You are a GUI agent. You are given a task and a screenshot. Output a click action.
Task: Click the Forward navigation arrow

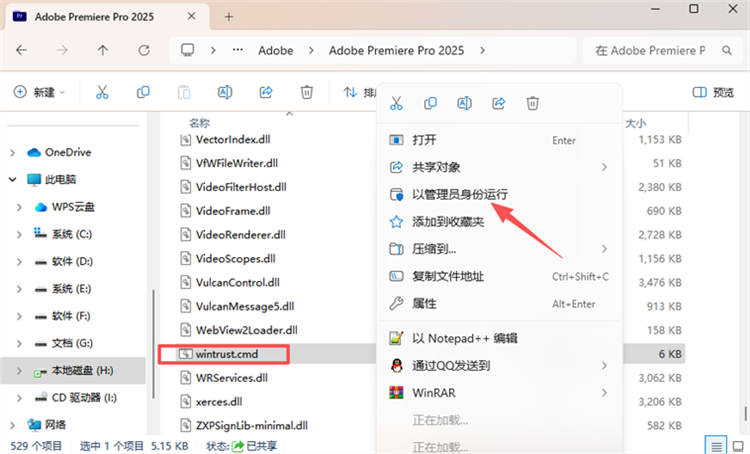click(62, 50)
